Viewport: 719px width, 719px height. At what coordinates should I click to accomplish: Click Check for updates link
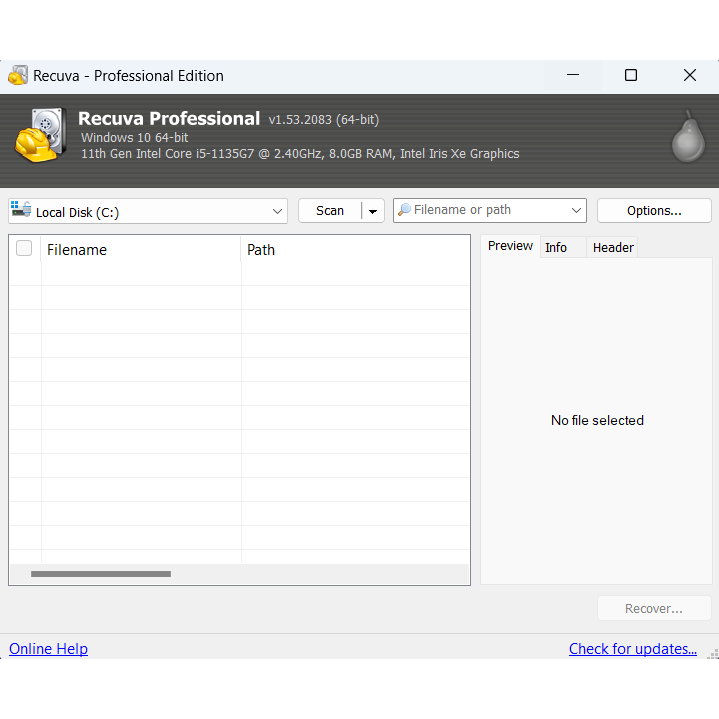tap(632, 649)
